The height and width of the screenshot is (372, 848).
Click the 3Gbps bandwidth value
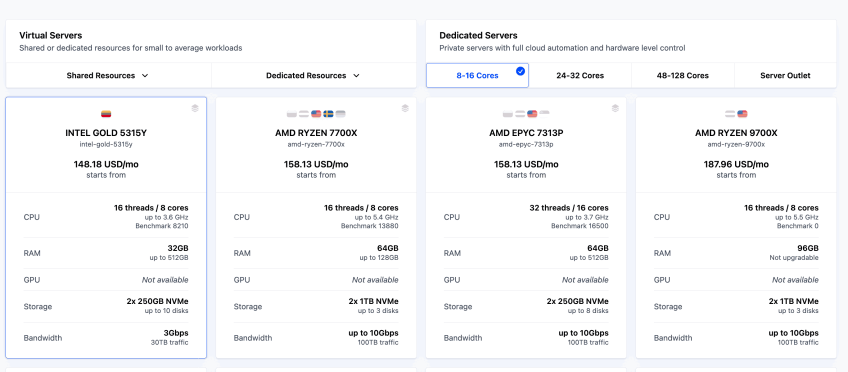(x=176, y=333)
